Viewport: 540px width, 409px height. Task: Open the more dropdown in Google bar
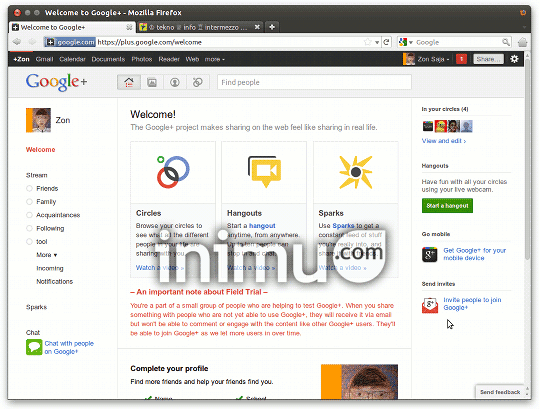[215, 59]
